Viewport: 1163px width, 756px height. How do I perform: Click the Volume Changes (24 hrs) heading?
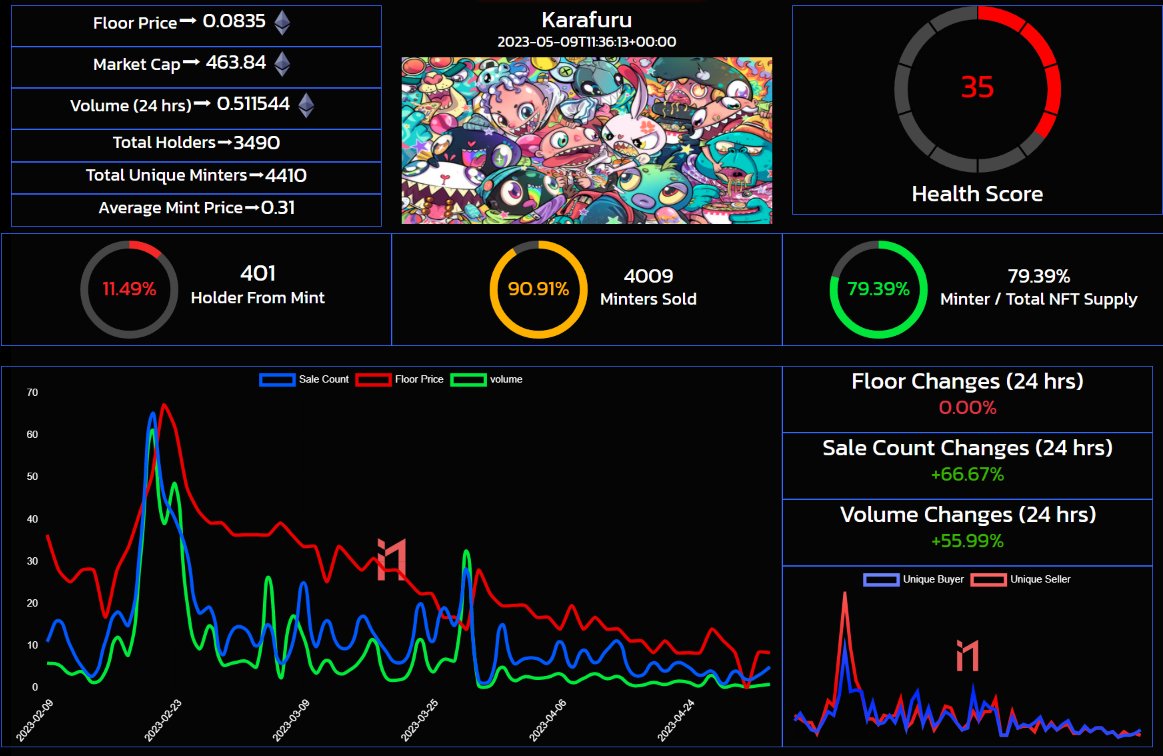click(967, 515)
